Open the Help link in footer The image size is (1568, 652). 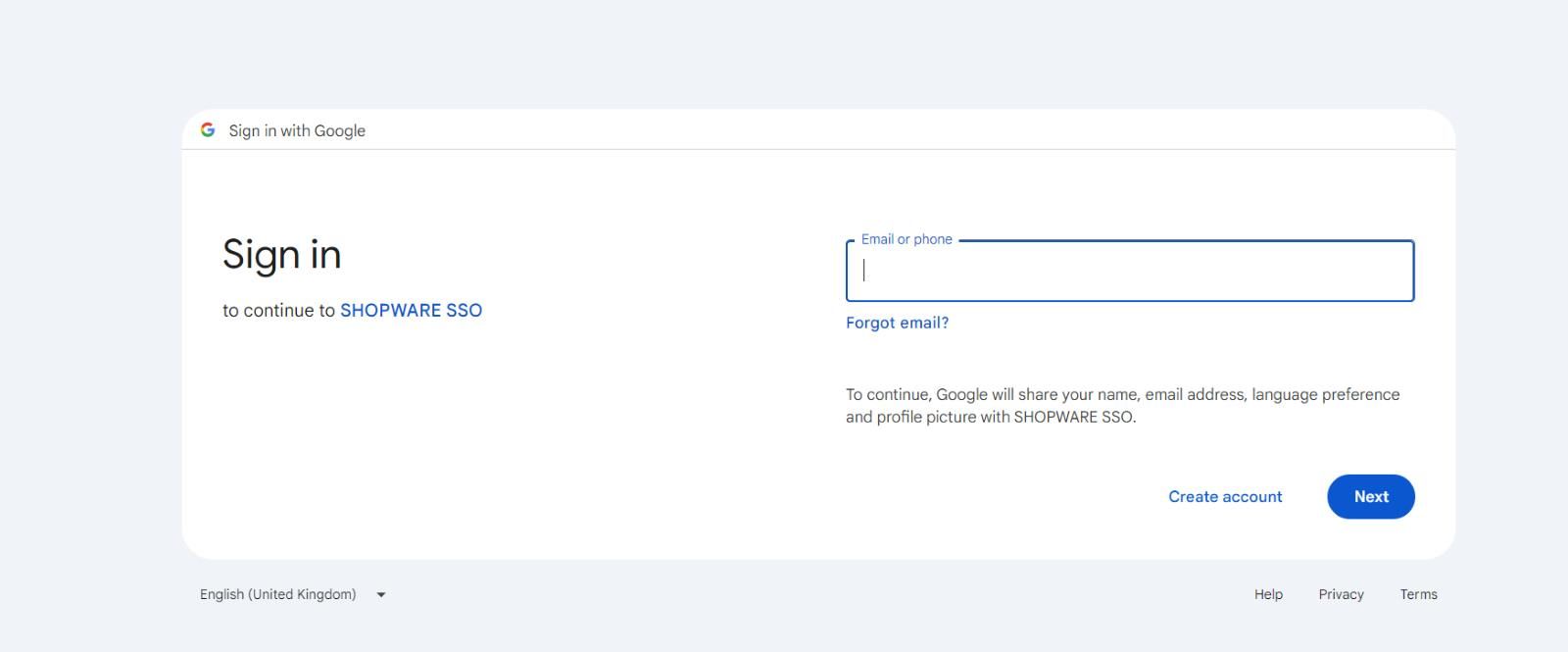click(x=1268, y=594)
